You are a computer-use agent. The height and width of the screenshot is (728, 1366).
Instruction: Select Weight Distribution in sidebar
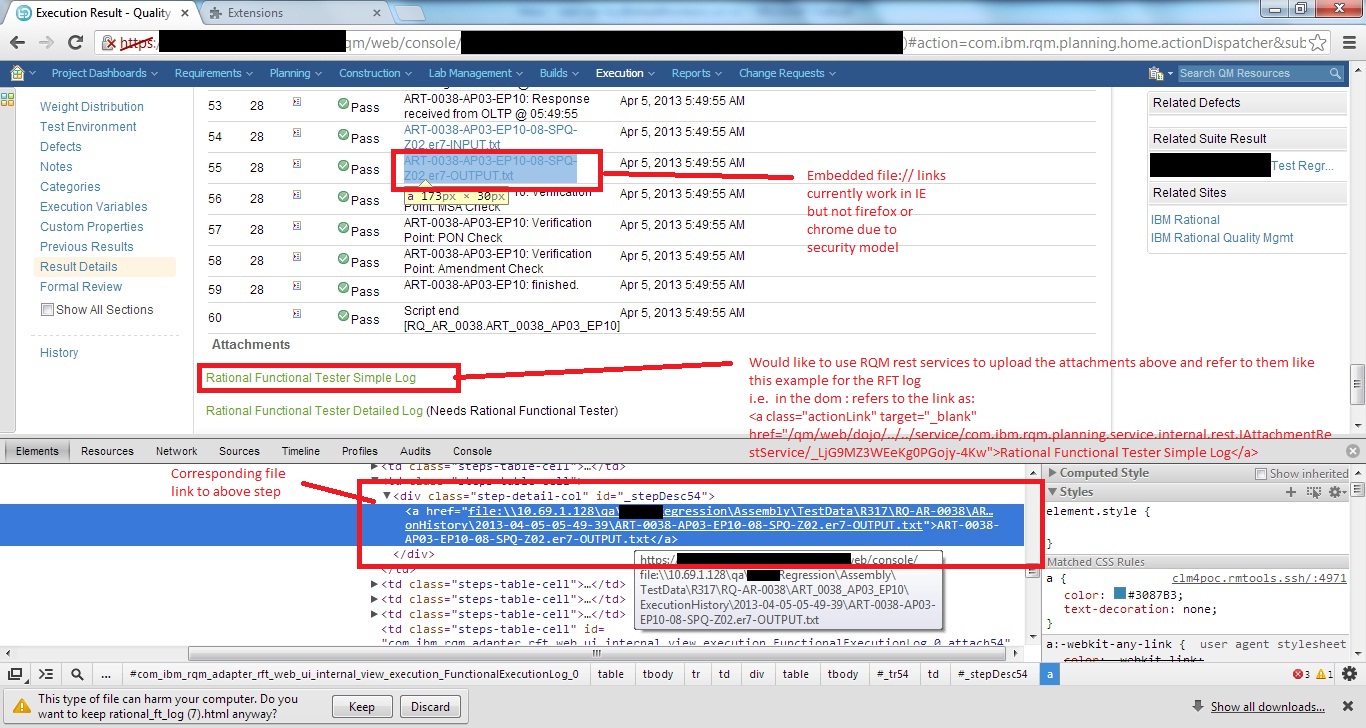pos(92,107)
